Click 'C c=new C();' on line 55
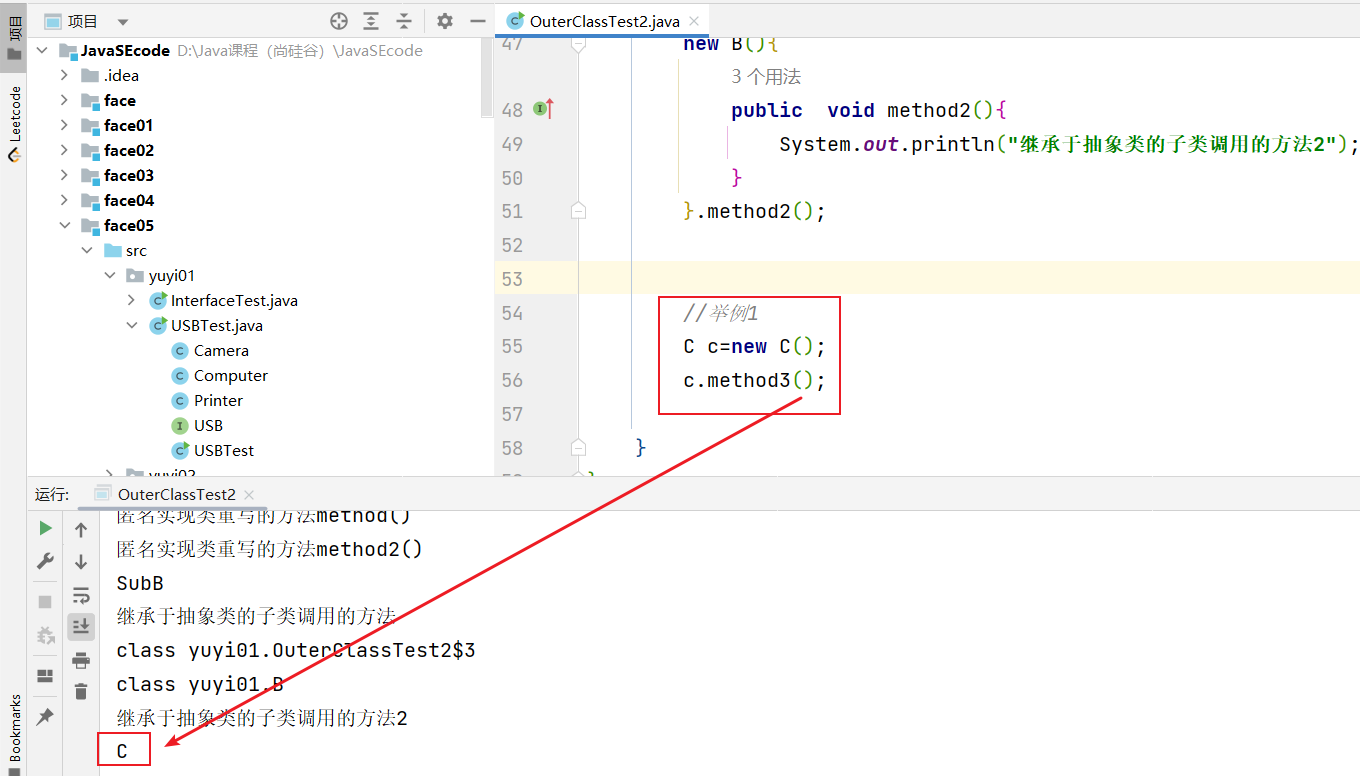 (x=755, y=347)
